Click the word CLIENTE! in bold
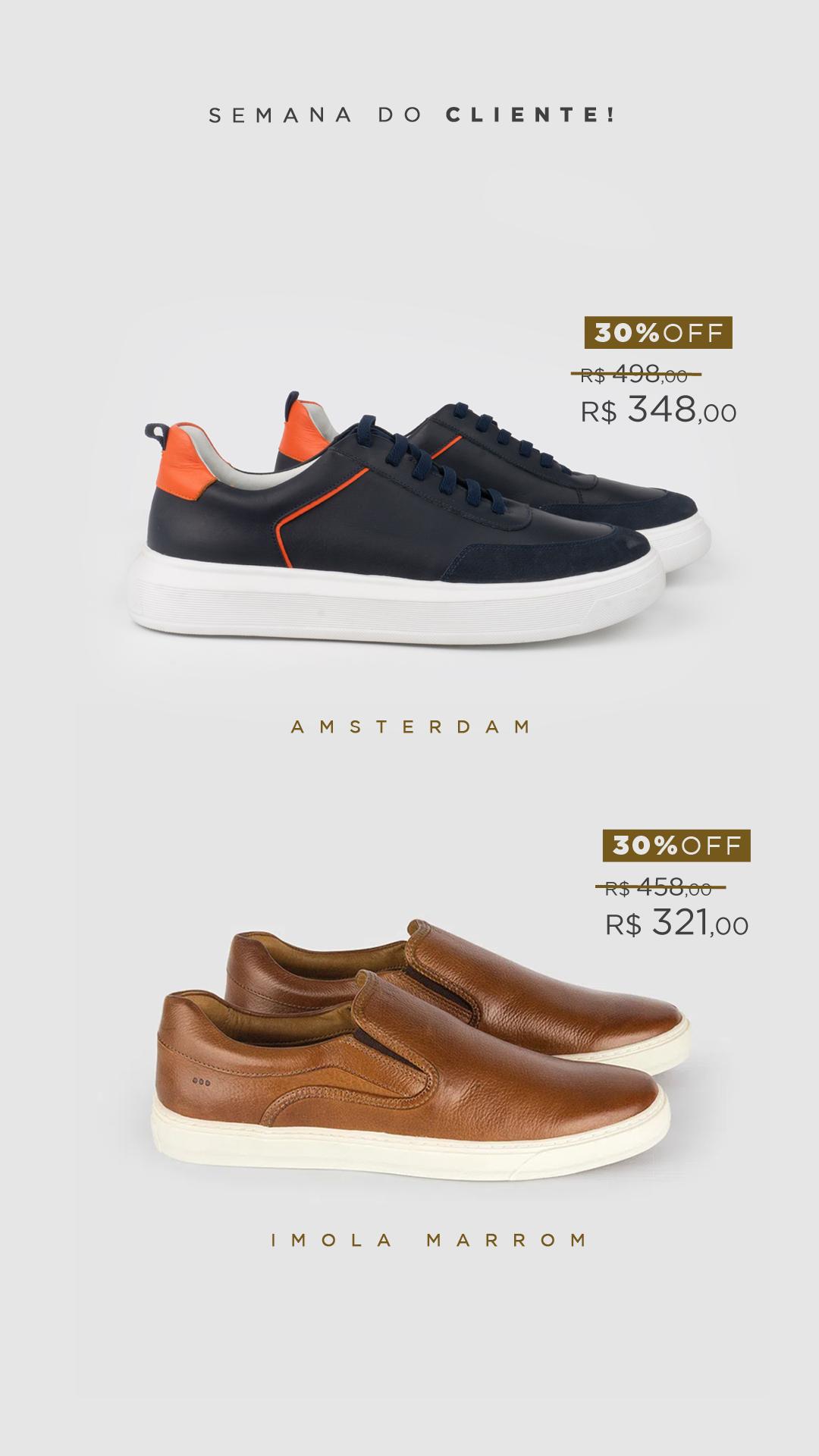The width and height of the screenshot is (819, 1456). tap(531, 115)
